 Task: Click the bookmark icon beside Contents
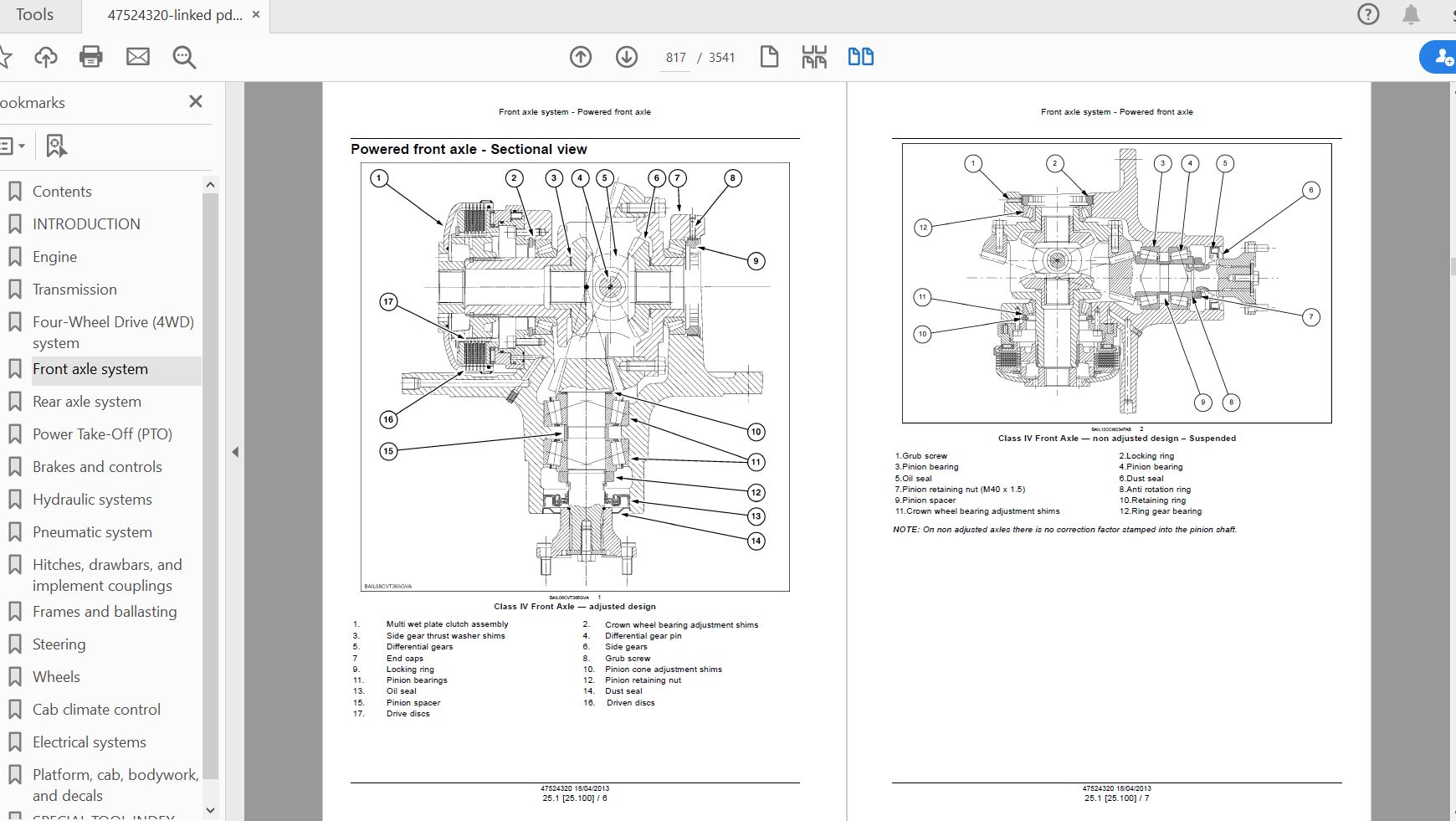pos(14,192)
